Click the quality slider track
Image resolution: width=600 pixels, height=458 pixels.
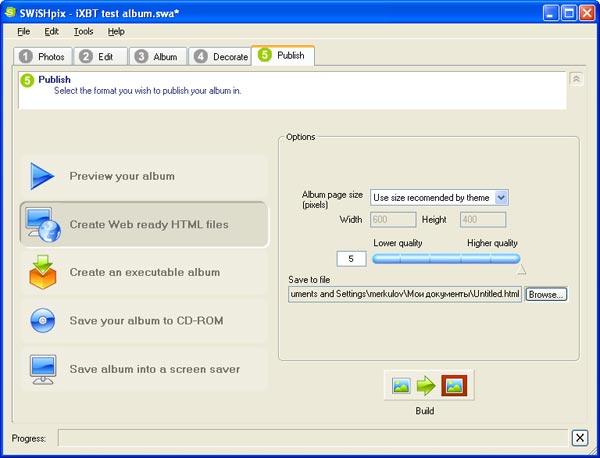tap(446, 259)
